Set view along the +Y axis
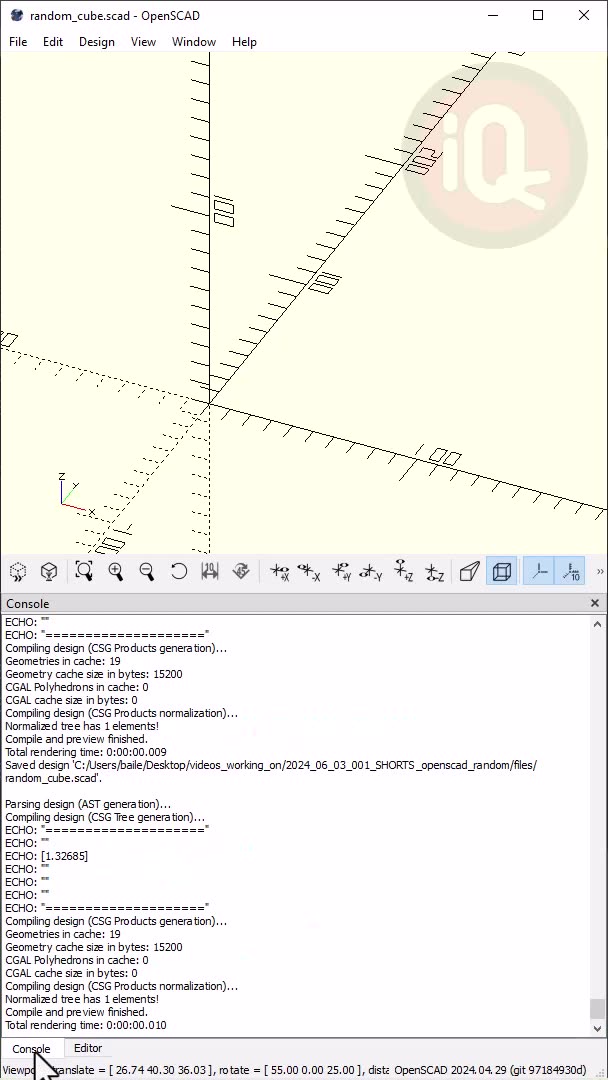The height and width of the screenshot is (1080, 608). coord(341,572)
